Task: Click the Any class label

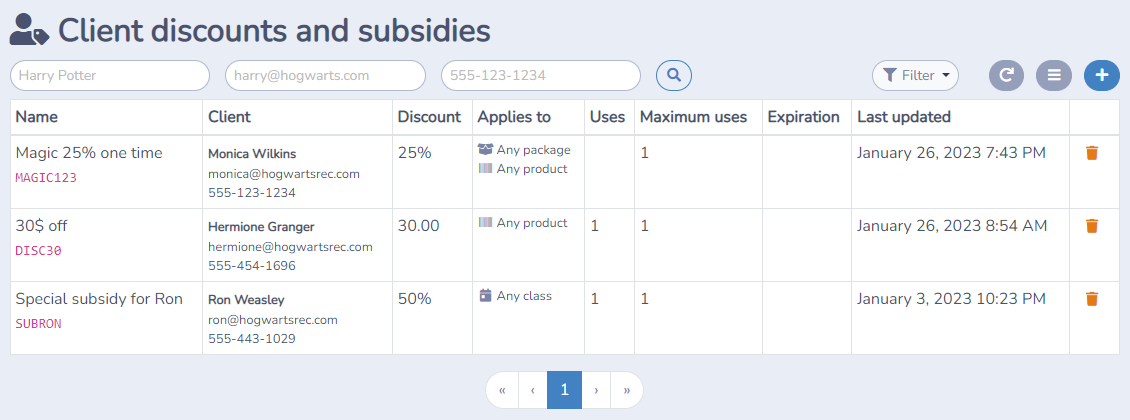Action: click(524, 295)
